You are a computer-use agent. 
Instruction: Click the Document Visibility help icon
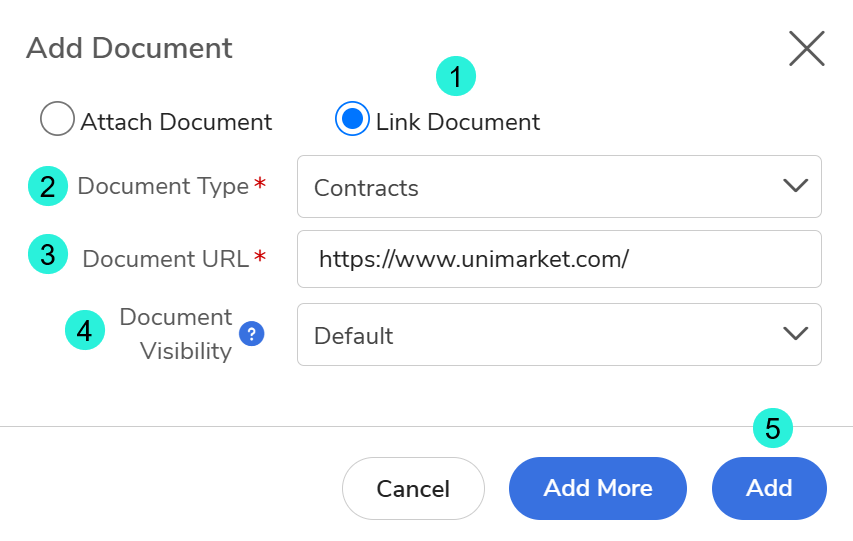pyautogui.click(x=252, y=334)
